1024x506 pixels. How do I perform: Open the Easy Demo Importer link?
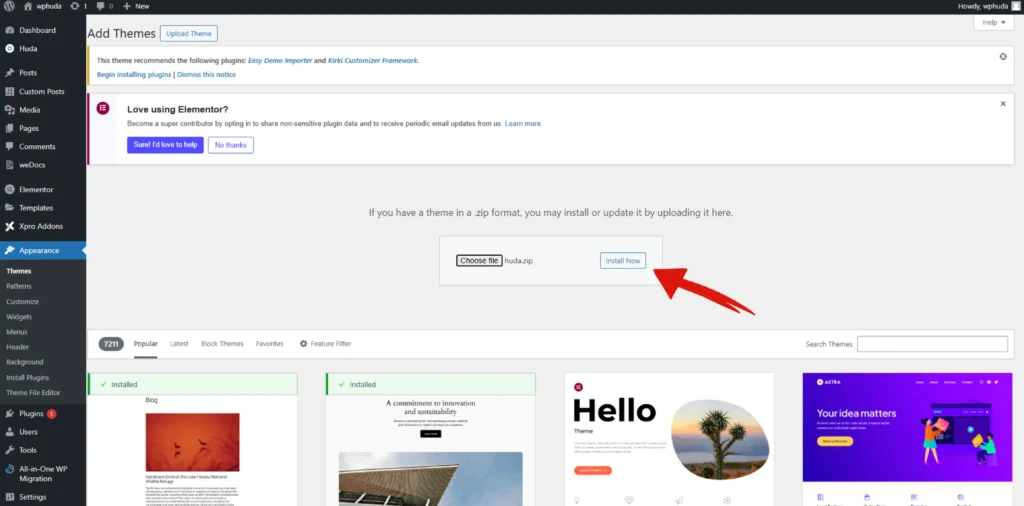click(280, 60)
